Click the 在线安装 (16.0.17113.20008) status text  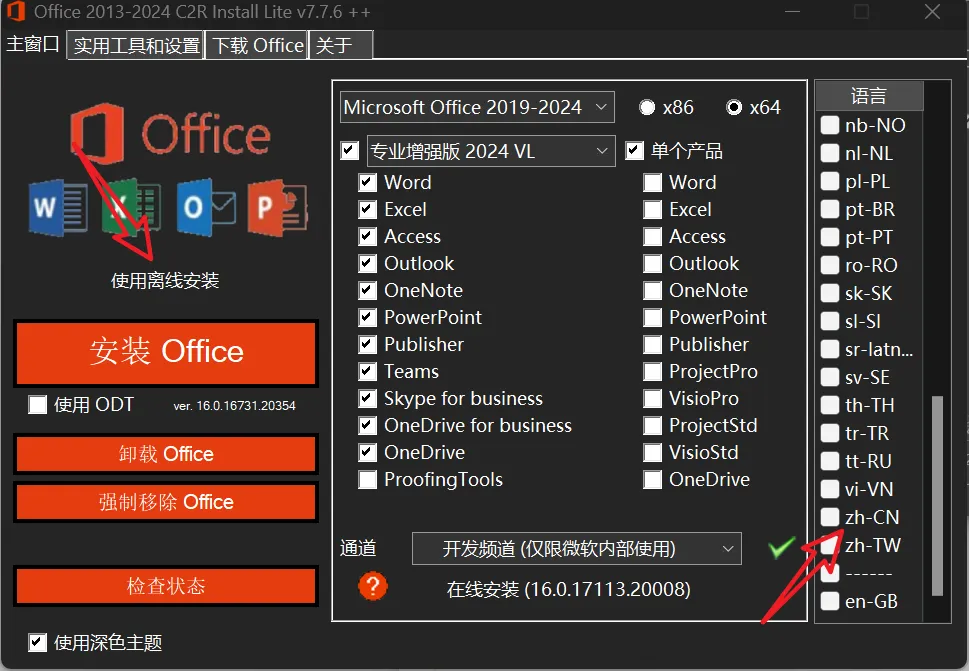pyautogui.click(x=569, y=589)
